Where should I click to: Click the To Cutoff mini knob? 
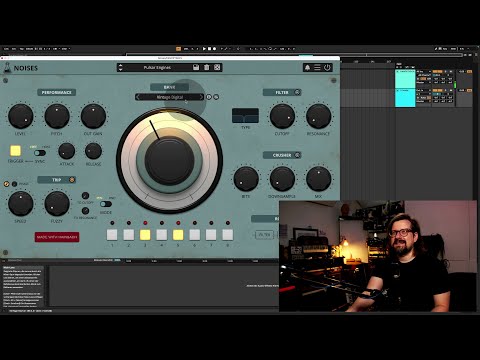pyautogui.click(x=85, y=195)
